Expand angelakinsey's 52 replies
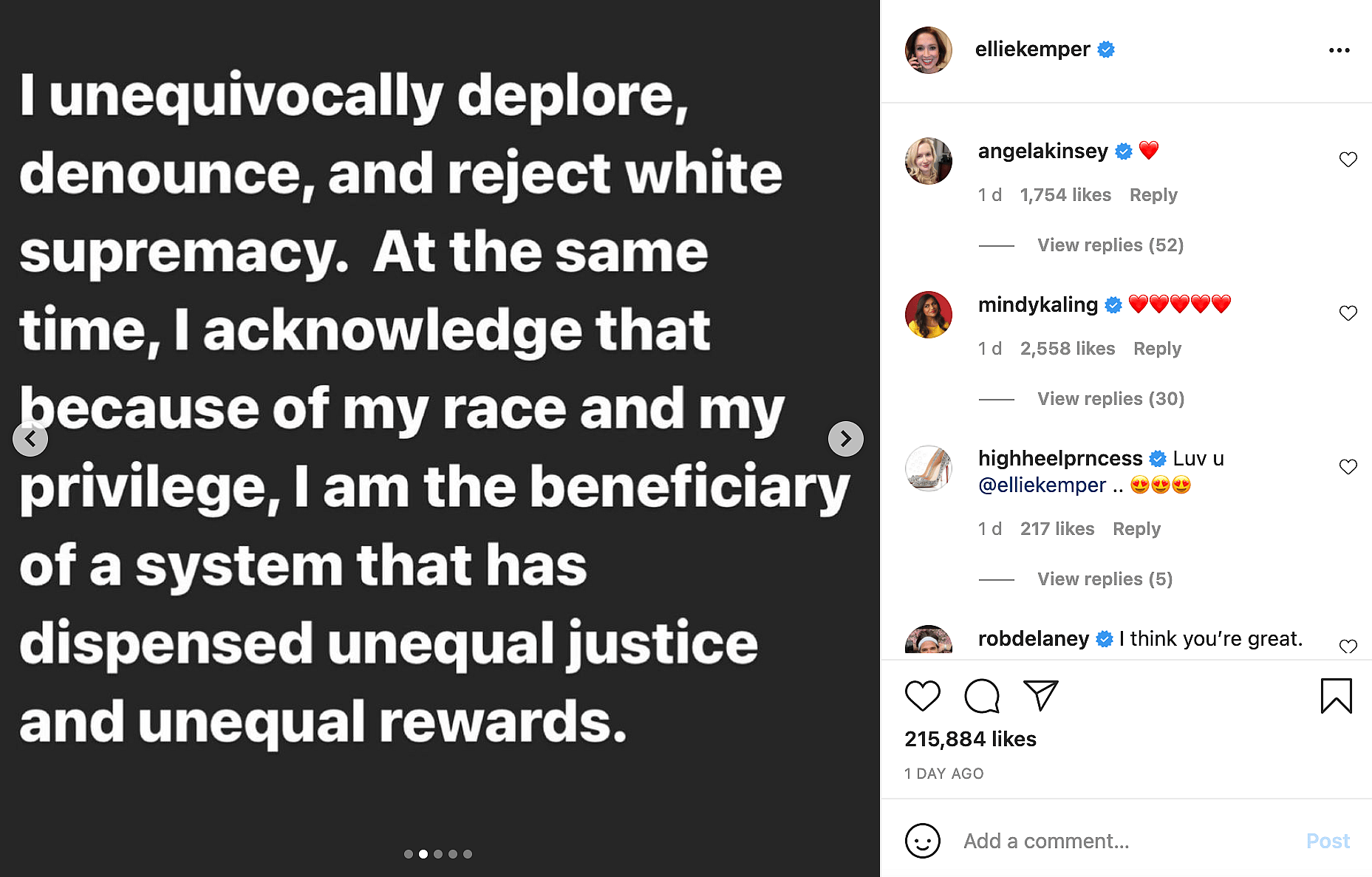Screen dimensions: 1372x877 click(1110, 245)
